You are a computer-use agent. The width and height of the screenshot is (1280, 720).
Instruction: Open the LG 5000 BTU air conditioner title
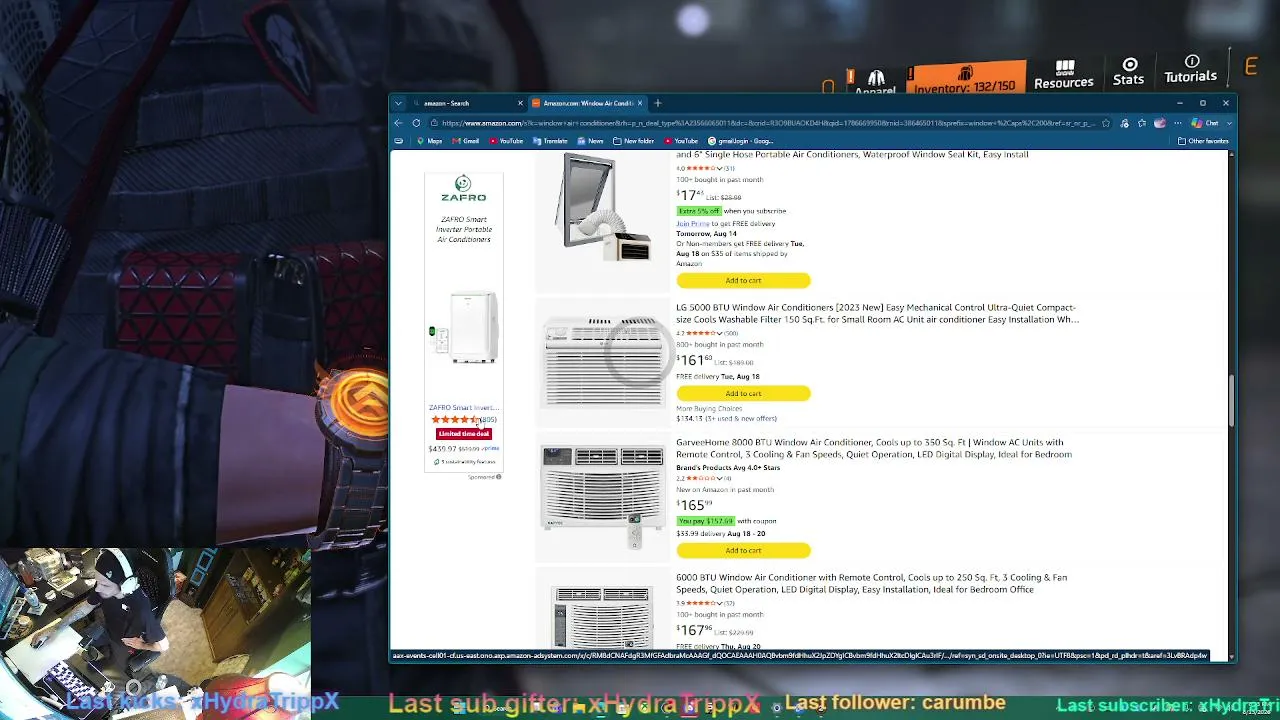(x=877, y=314)
